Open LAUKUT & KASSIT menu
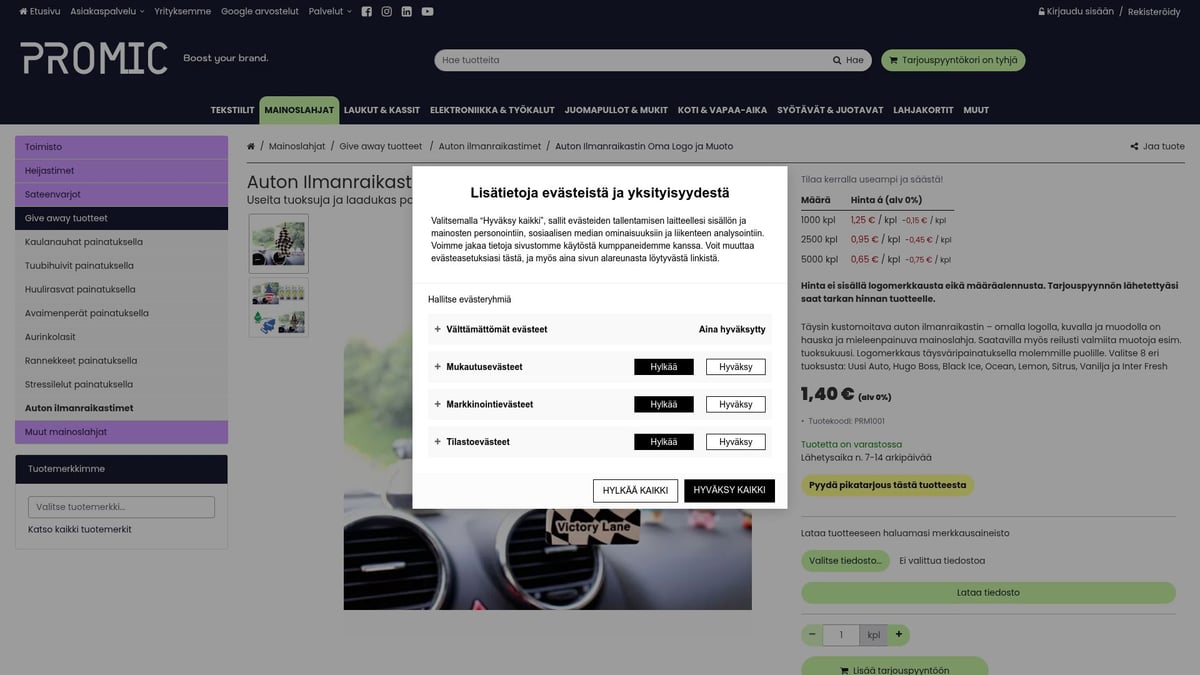 point(382,110)
